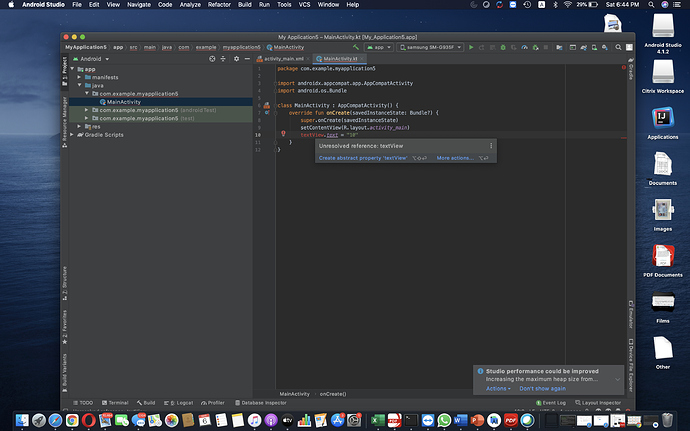
Task: Open the app run configuration dropdown
Action: 379,47
